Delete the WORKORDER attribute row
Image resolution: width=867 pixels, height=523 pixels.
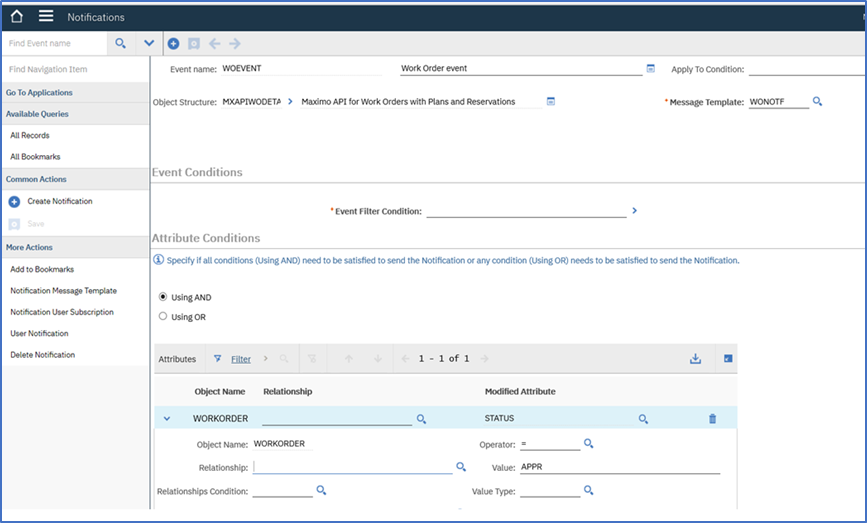712,419
